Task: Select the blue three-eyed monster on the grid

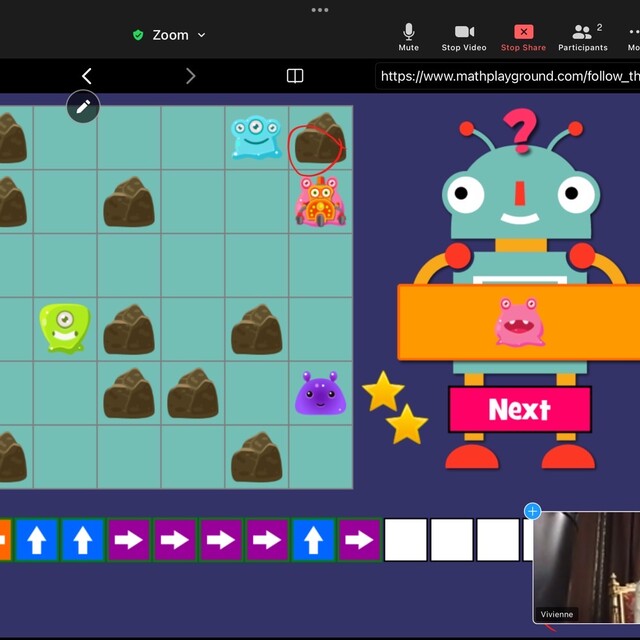Action: (256, 137)
